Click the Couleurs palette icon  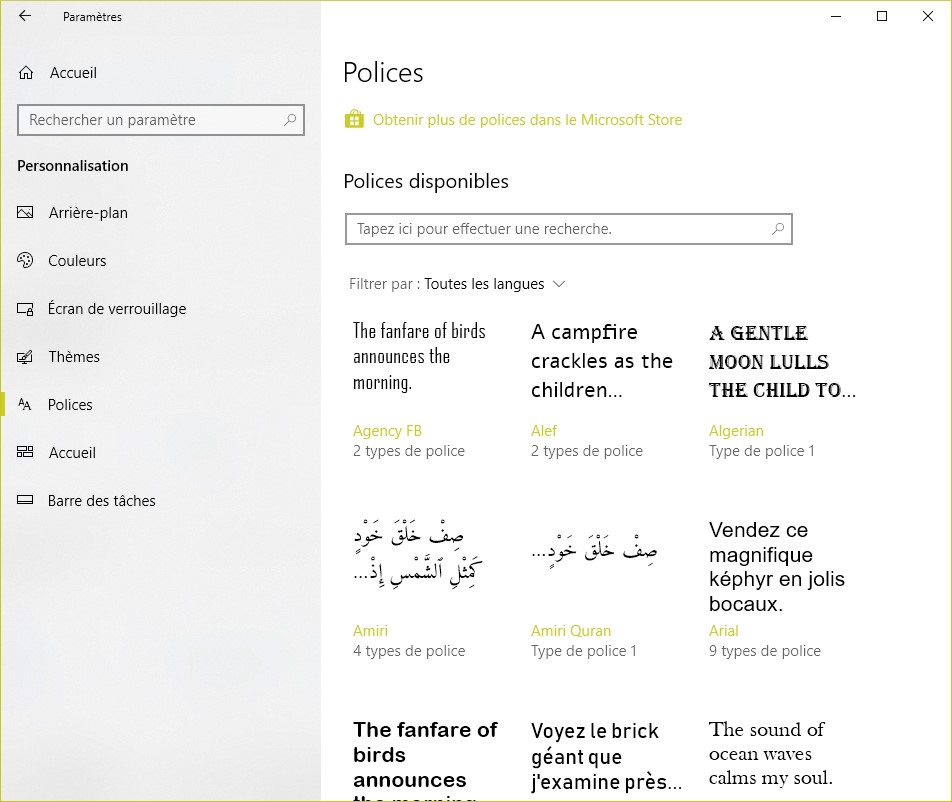pos(26,261)
